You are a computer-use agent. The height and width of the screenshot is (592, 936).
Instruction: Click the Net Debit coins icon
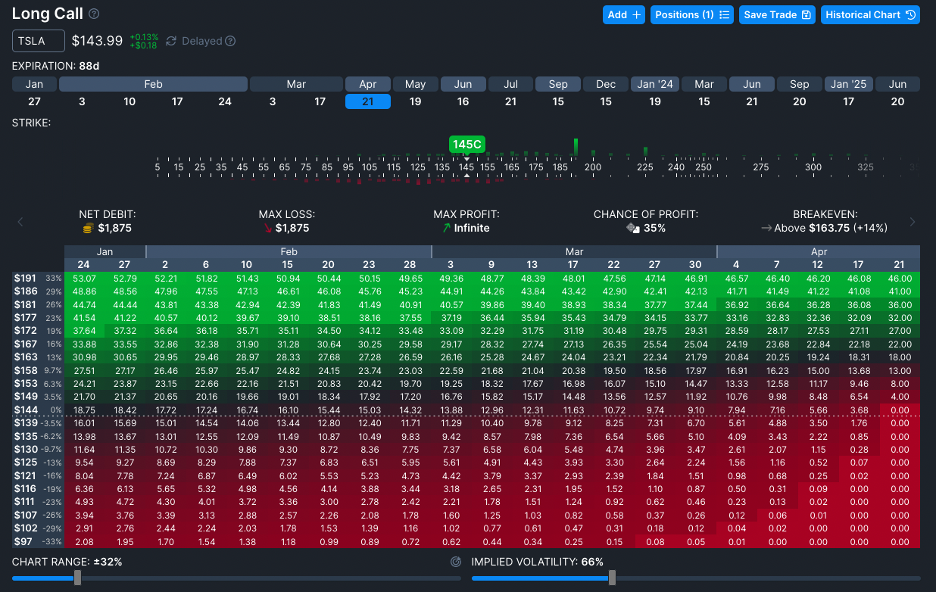pyautogui.click(x=88, y=228)
